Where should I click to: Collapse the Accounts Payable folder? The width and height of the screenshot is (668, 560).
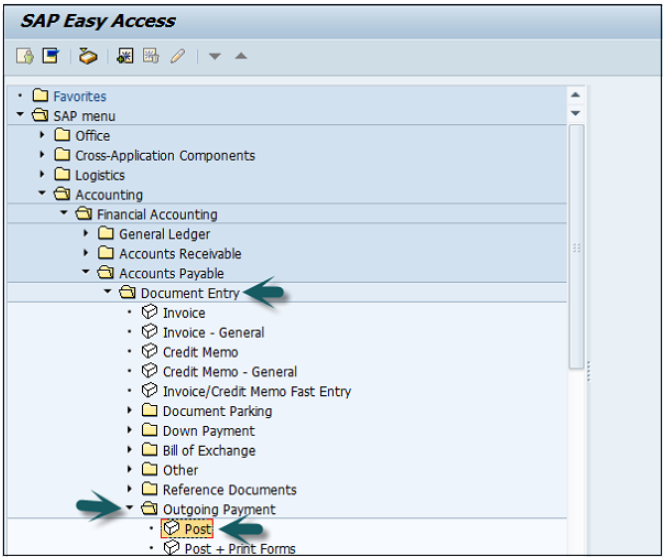click(x=86, y=273)
